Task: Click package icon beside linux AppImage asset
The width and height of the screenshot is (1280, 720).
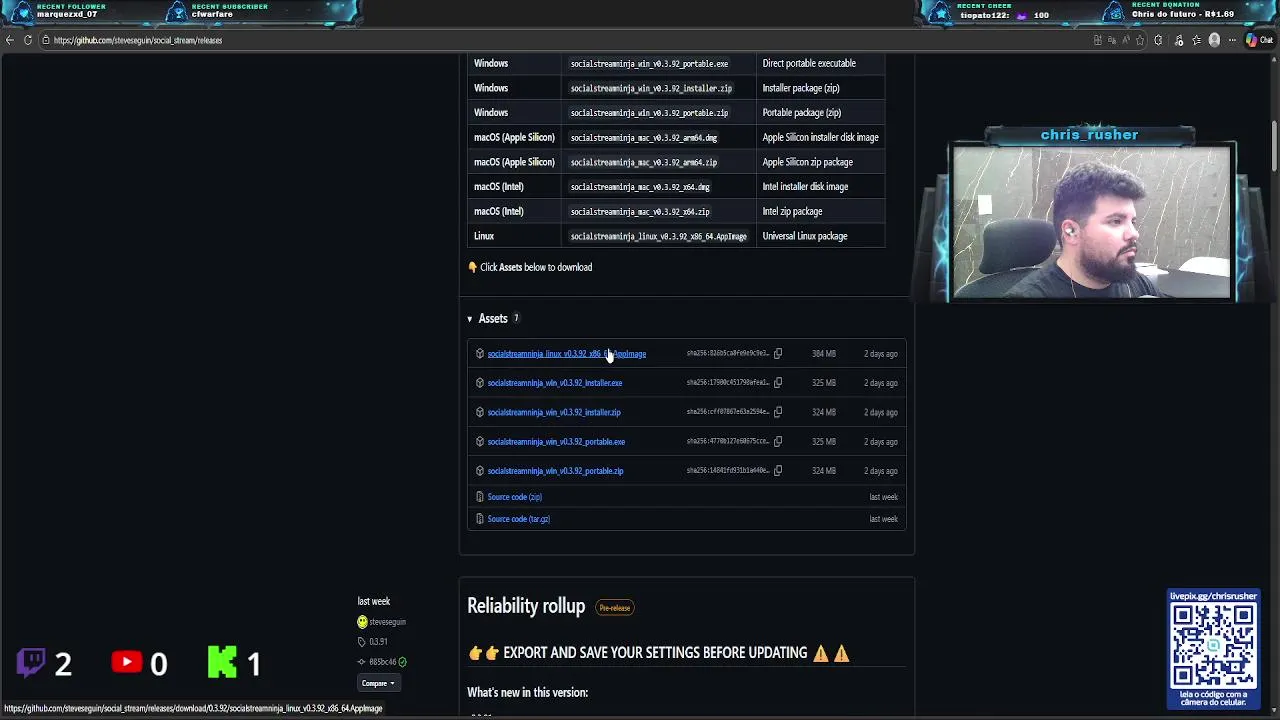Action: pyautogui.click(x=480, y=354)
